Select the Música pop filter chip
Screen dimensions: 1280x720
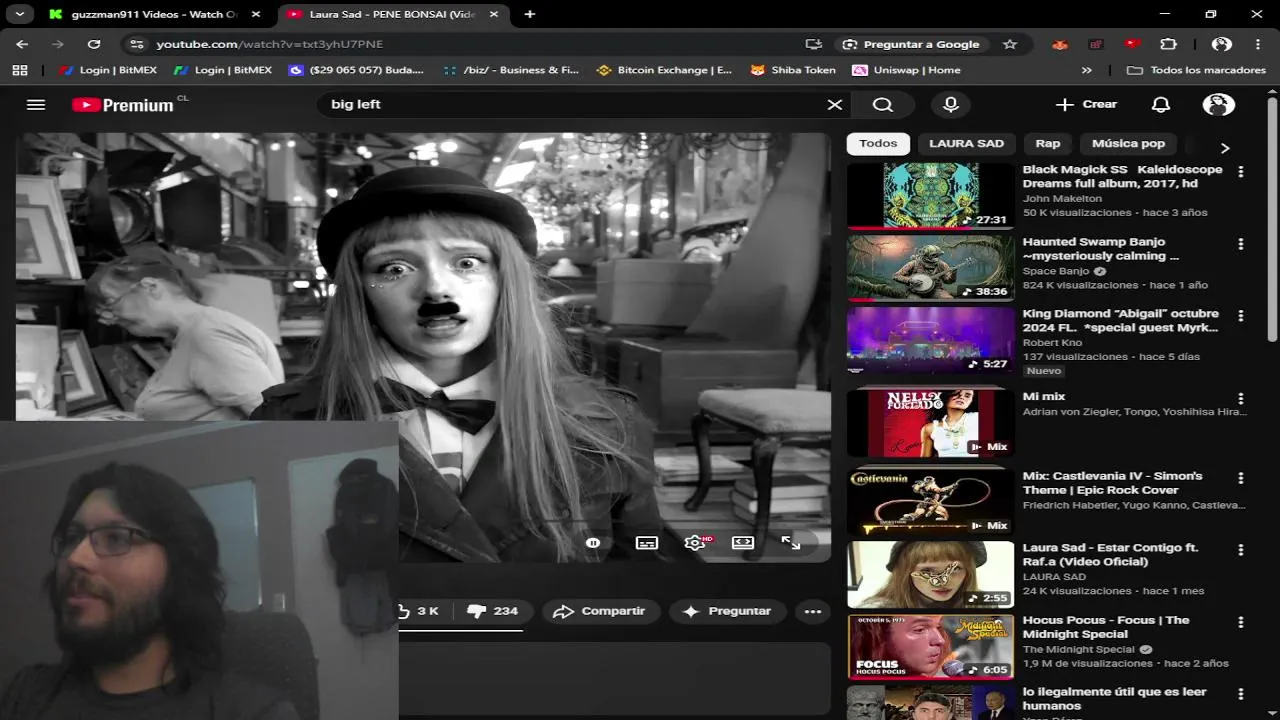(1128, 143)
